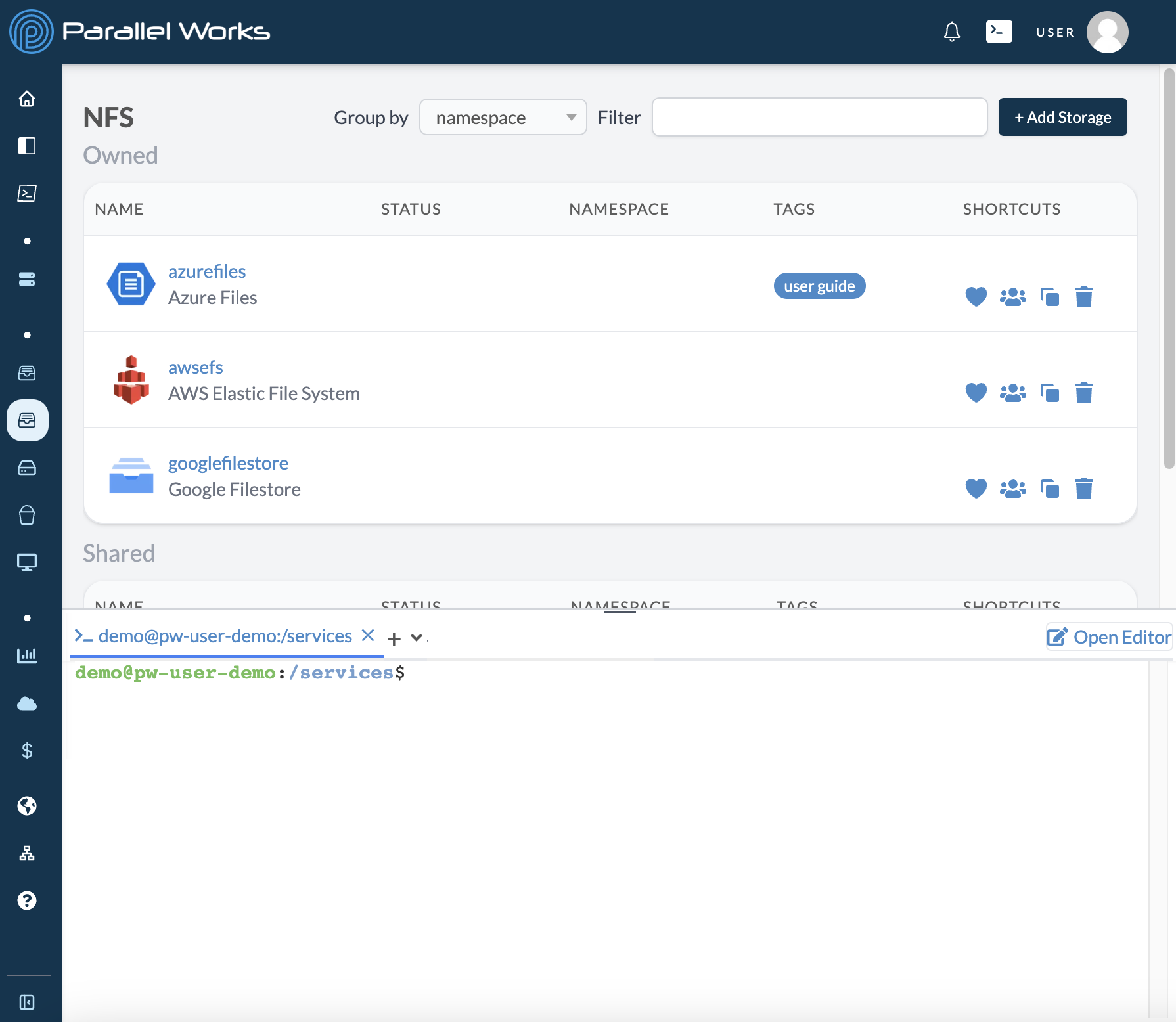Screen dimensions: 1176x1022
Task: Click the NAME column header in the Owned table
Action: pyautogui.click(x=119, y=209)
